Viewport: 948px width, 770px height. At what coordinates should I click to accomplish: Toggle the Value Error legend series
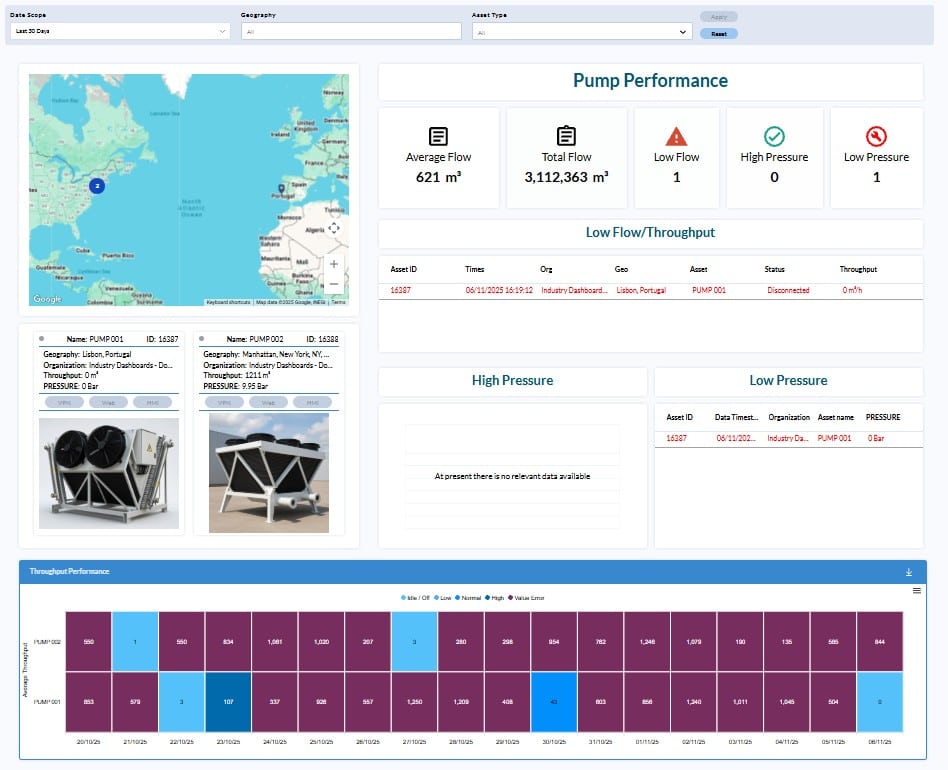click(528, 598)
